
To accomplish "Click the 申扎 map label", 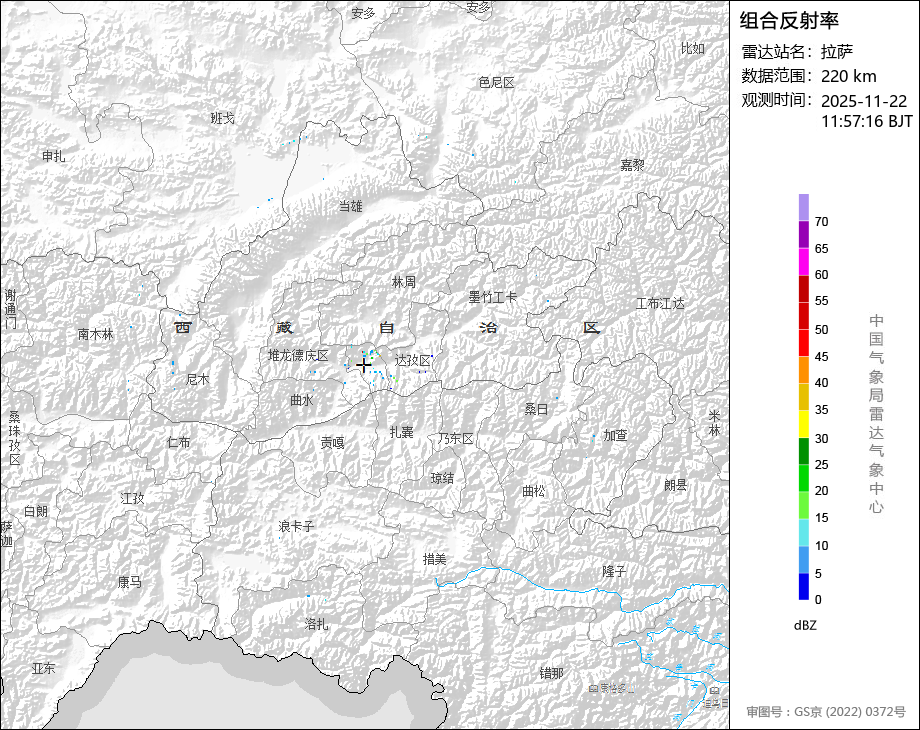I will click(53, 156).
